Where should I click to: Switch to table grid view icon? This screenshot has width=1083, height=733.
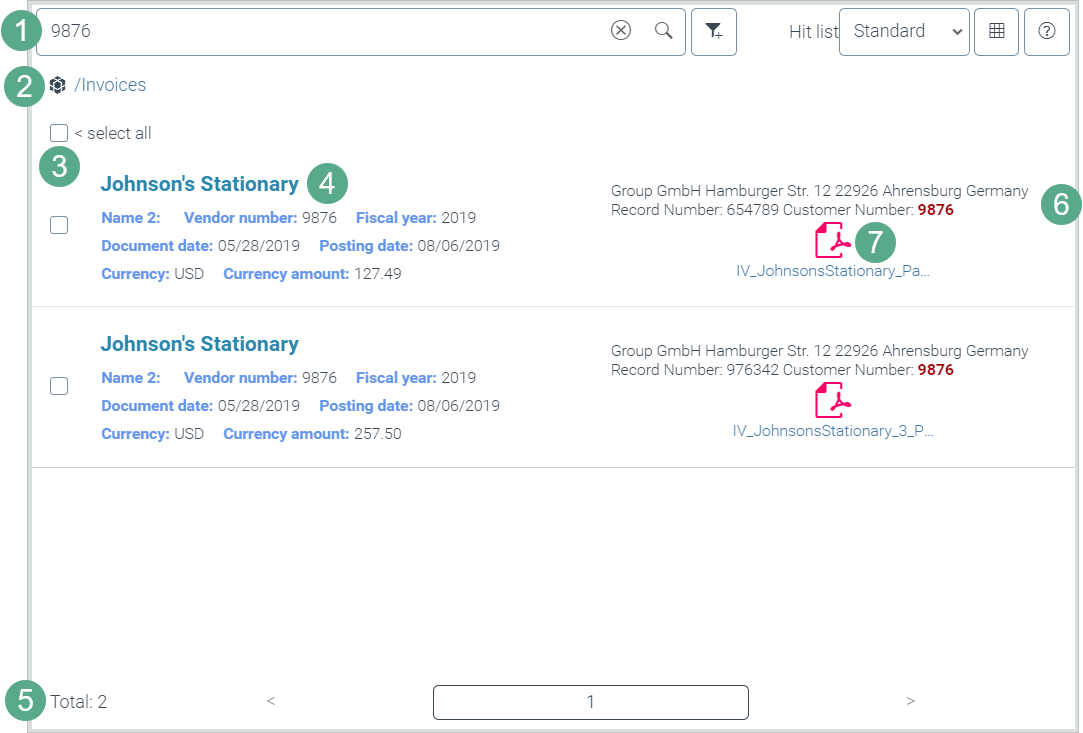pyautogui.click(x=996, y=32)
